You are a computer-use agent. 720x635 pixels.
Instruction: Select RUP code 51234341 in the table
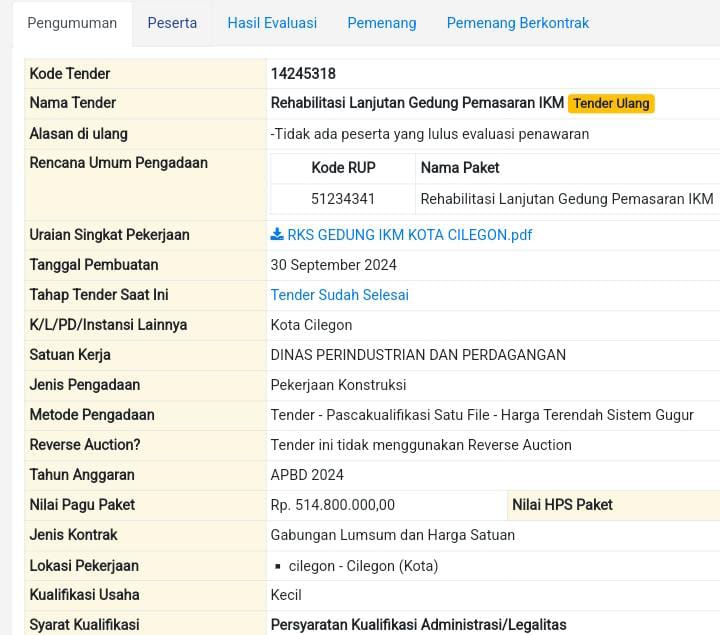343,199
